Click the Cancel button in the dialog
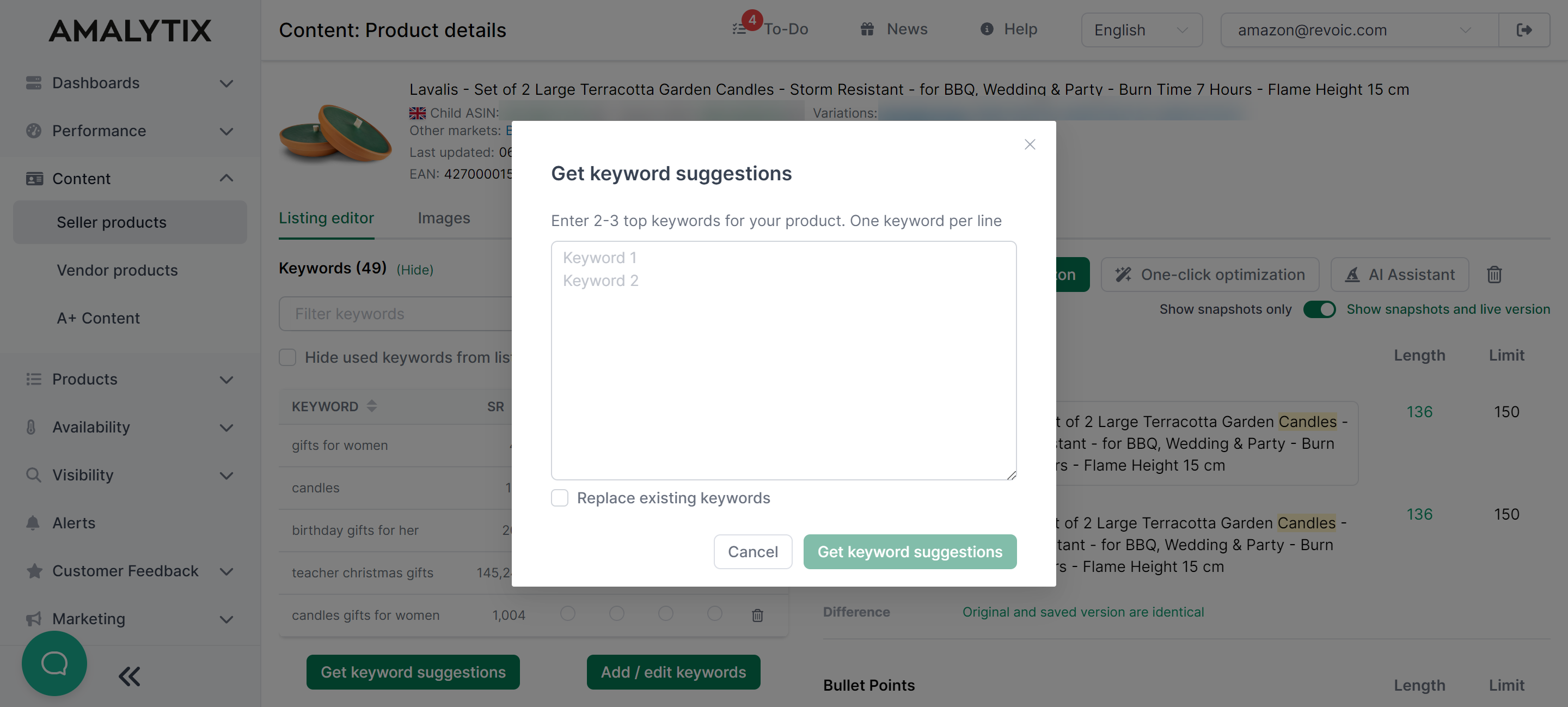 tap(752, 551)
